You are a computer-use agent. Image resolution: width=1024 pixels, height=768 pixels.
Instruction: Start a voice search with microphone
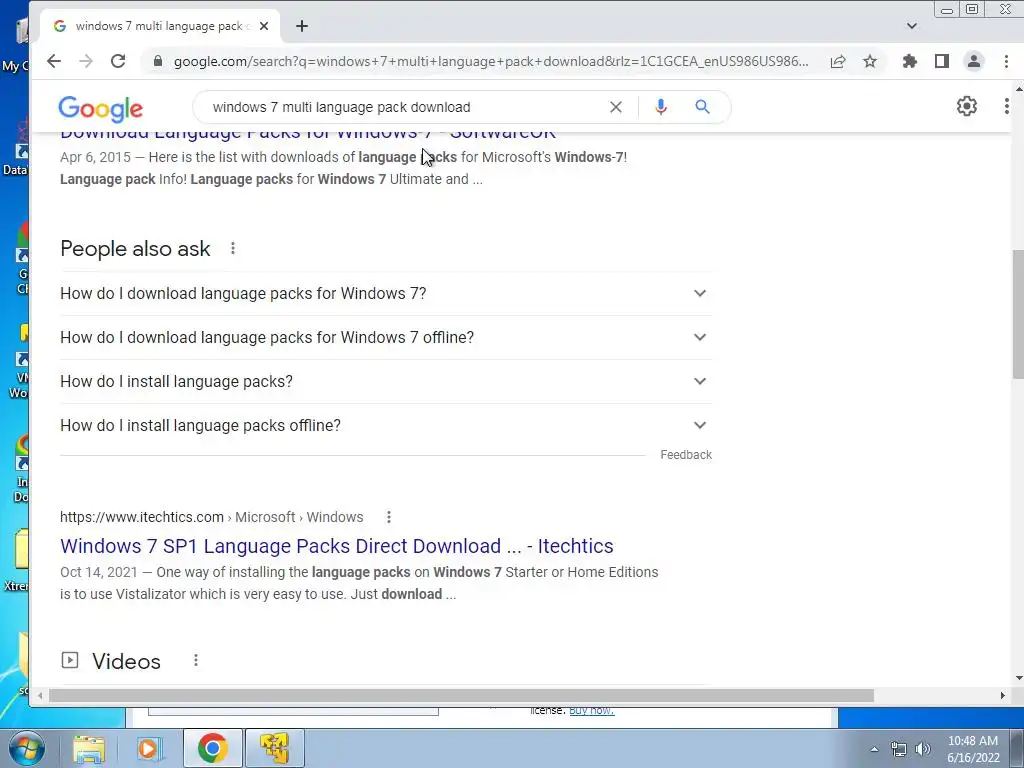pyautogui.click(x=661, y=107)
